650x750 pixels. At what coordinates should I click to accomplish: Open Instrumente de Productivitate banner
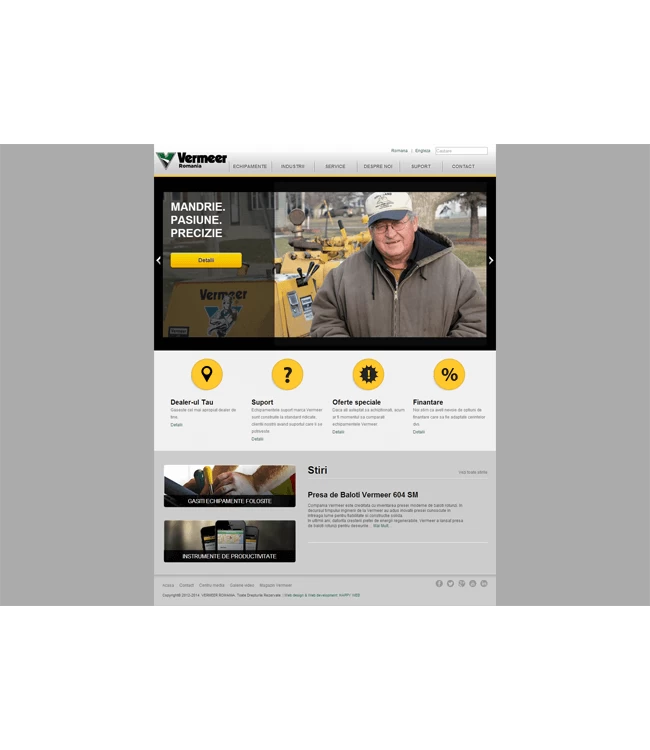click(x=230, y=541)
